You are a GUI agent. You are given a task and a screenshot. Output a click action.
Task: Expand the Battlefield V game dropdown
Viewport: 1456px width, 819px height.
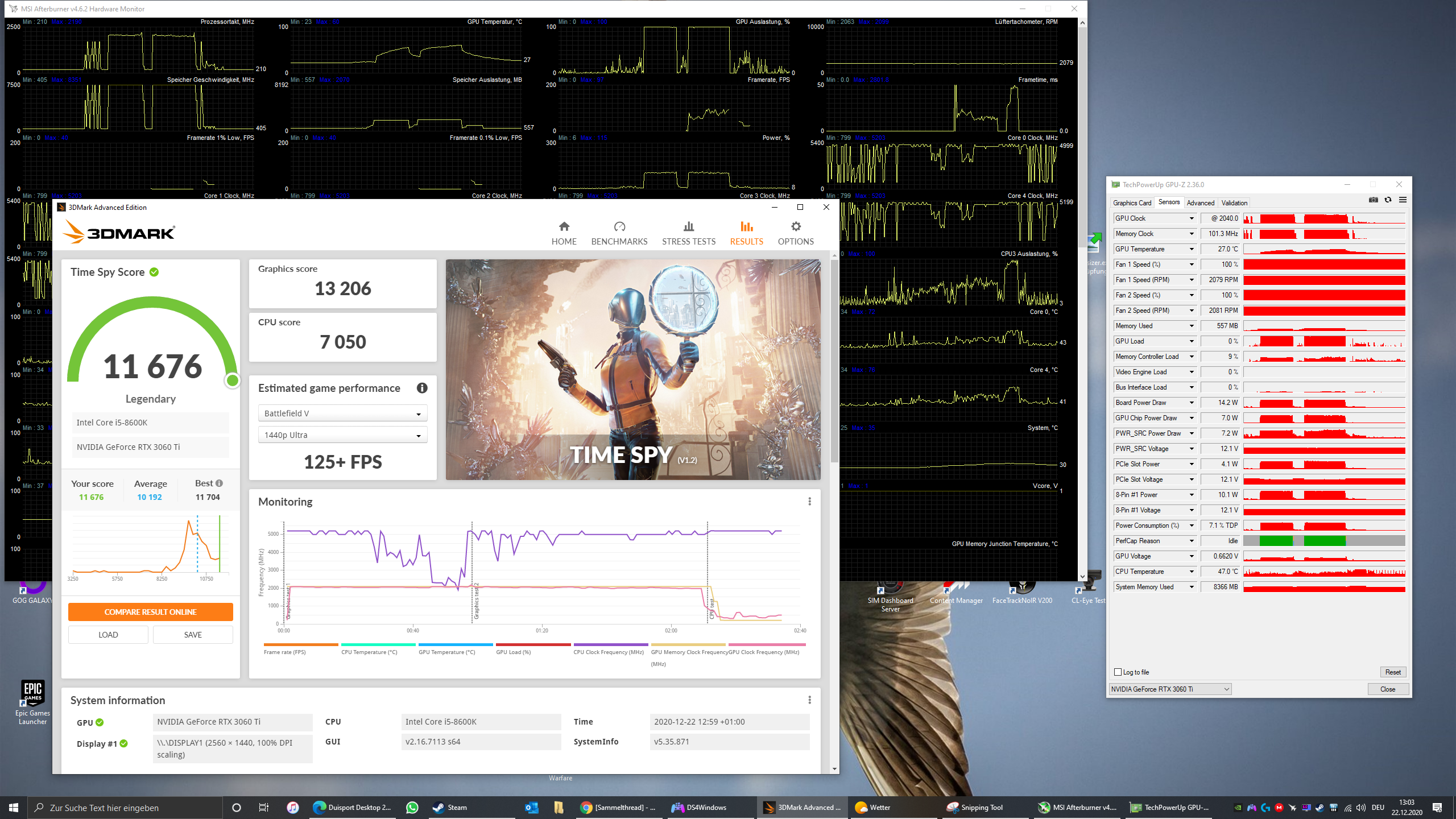pyautogui.click(x=342, y=413)
